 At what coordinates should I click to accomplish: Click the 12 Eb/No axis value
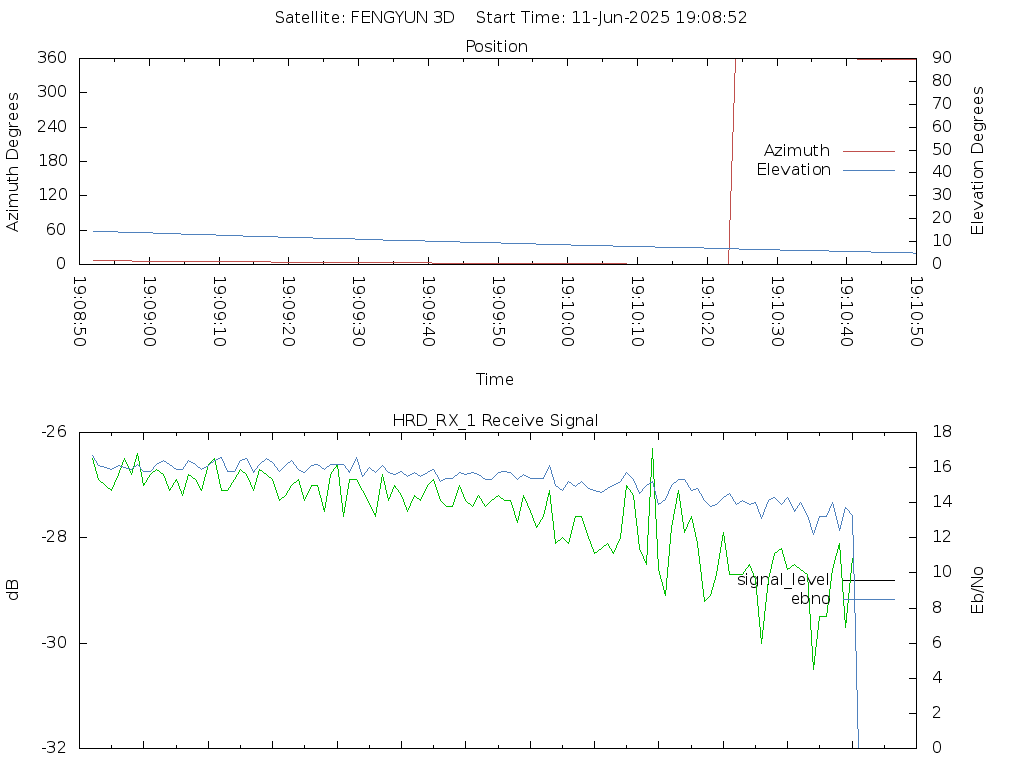(x=942, y=537)
